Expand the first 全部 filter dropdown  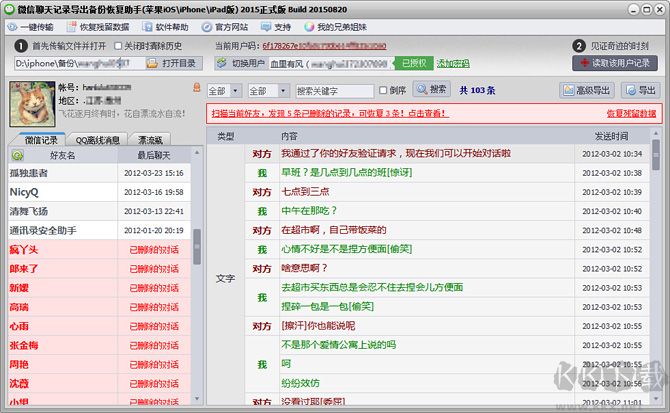[x=223, y=90]
